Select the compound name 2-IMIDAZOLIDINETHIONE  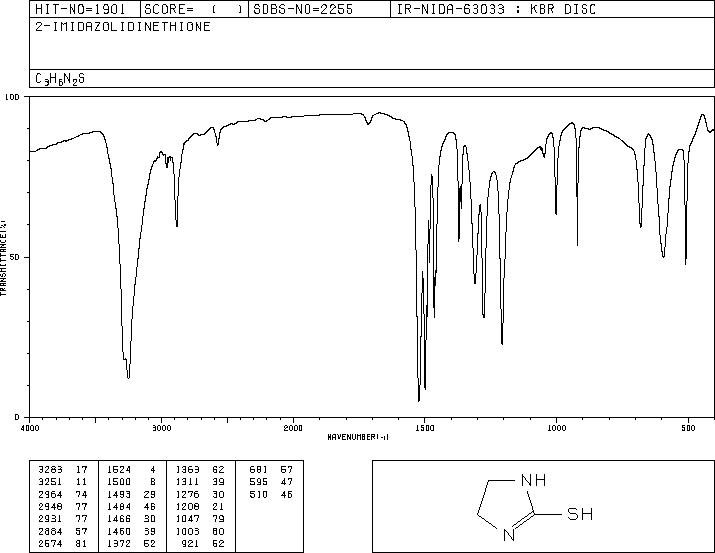[x=123, y=26]
